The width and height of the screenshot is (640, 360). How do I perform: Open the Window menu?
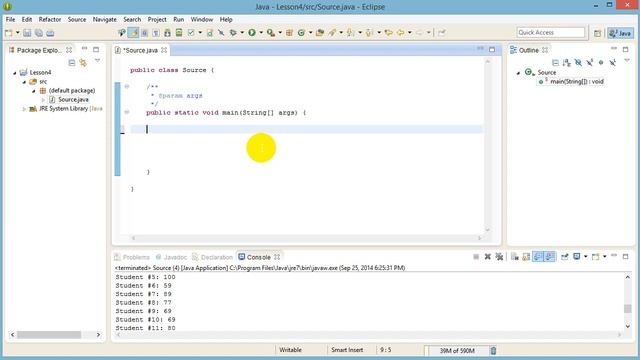pos(202,19)
